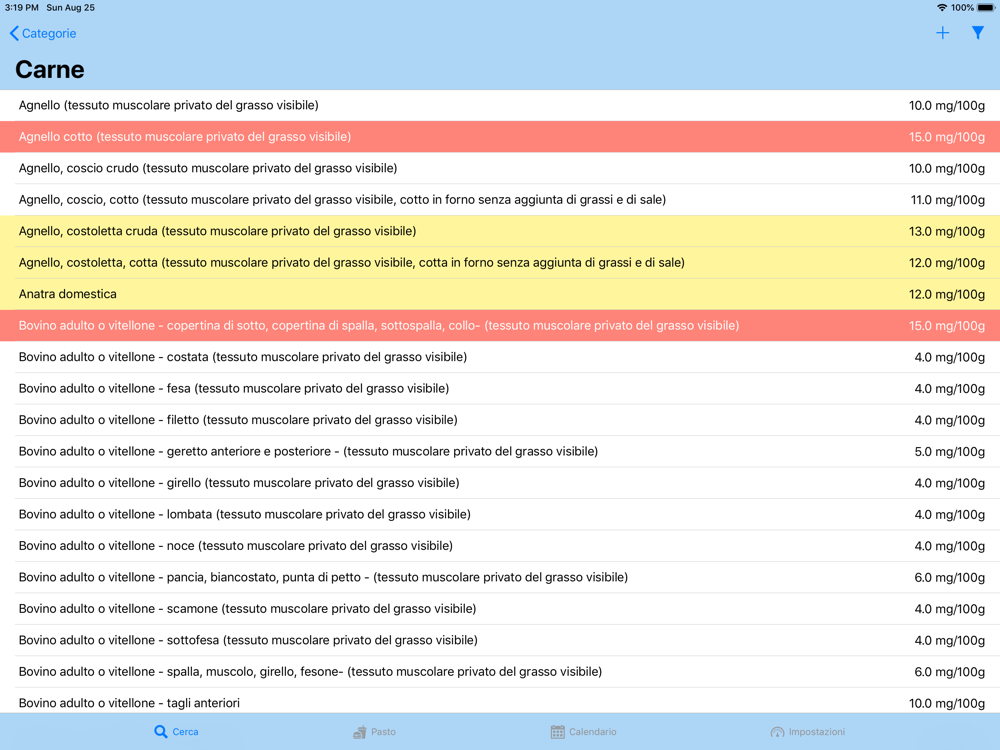
Task: Open the filter funnel icon
Action: pyautogui.click(x=978, y=33)
